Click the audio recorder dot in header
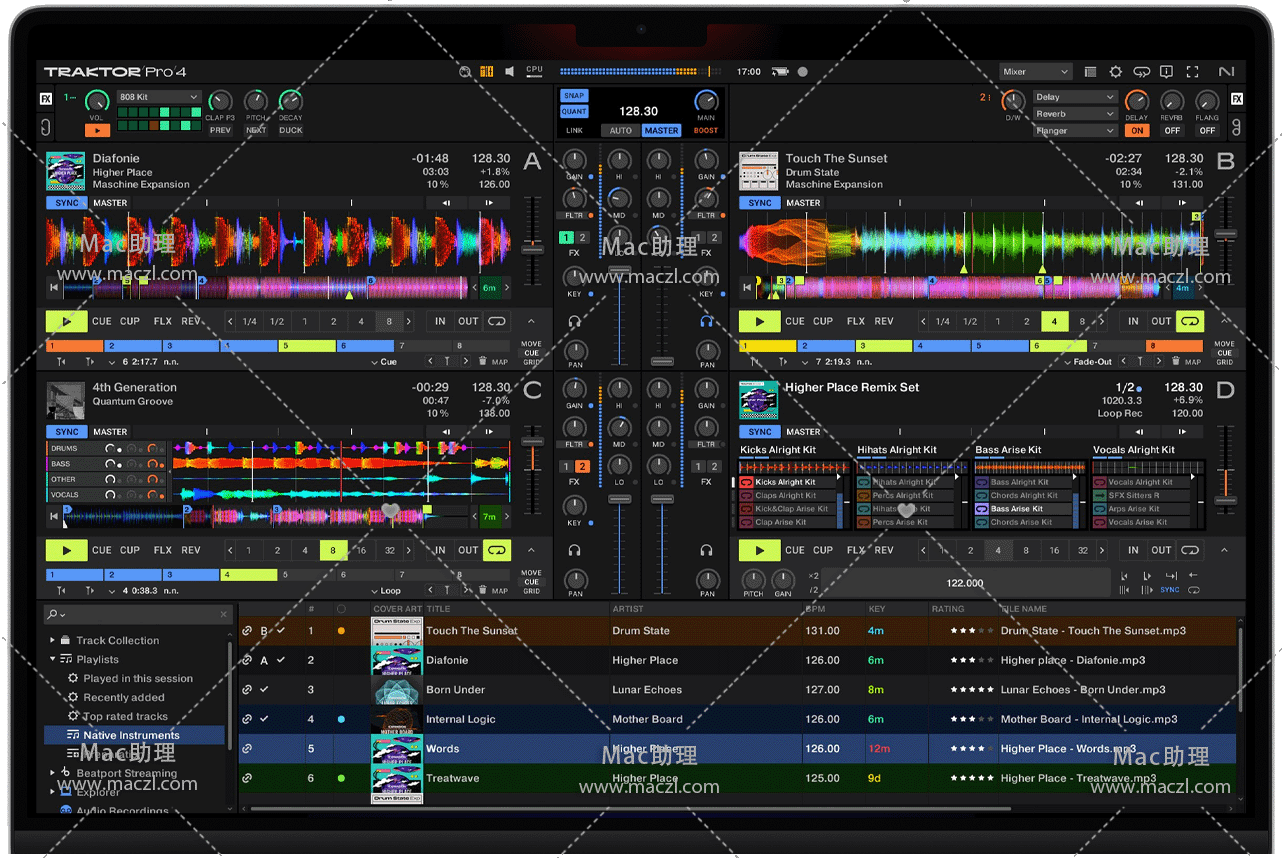Image resolution: width=1282 pixels, height=858 pixels. coord(802,72)
